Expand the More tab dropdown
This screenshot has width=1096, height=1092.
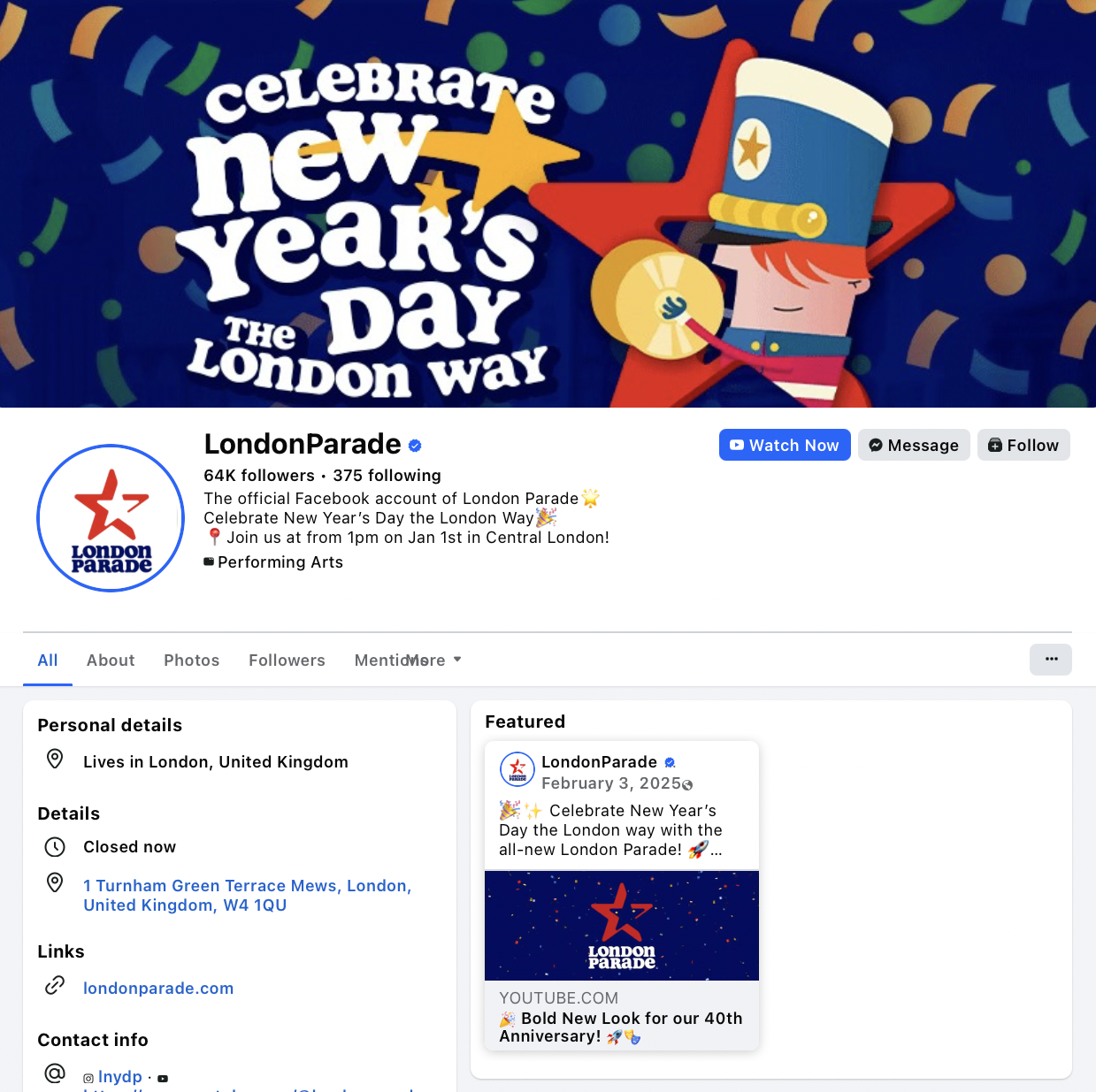(x=433, y=661)
